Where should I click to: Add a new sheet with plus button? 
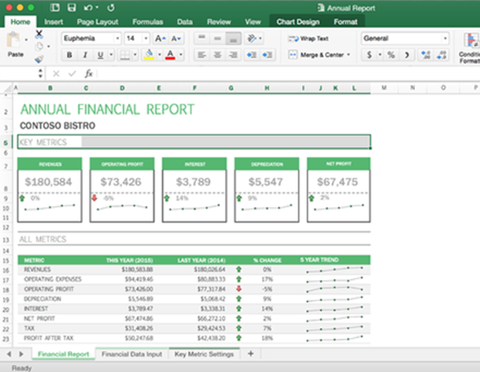tap(251, 354)
